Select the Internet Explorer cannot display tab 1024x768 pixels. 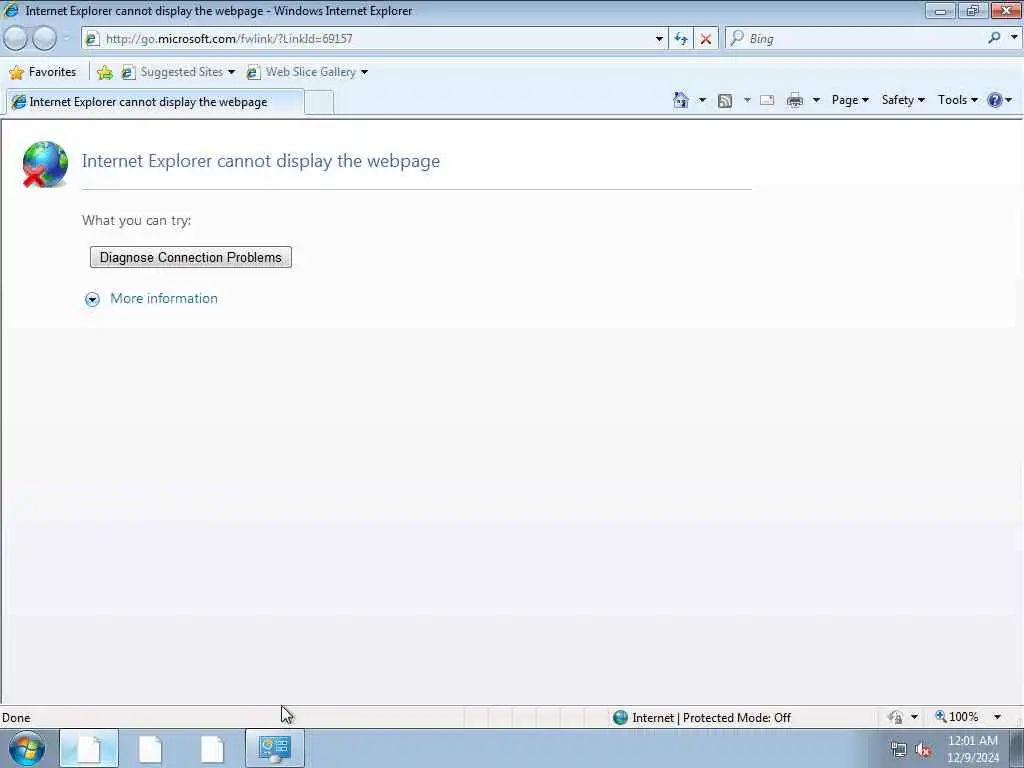pyautogui.click(x=155, y=102)
